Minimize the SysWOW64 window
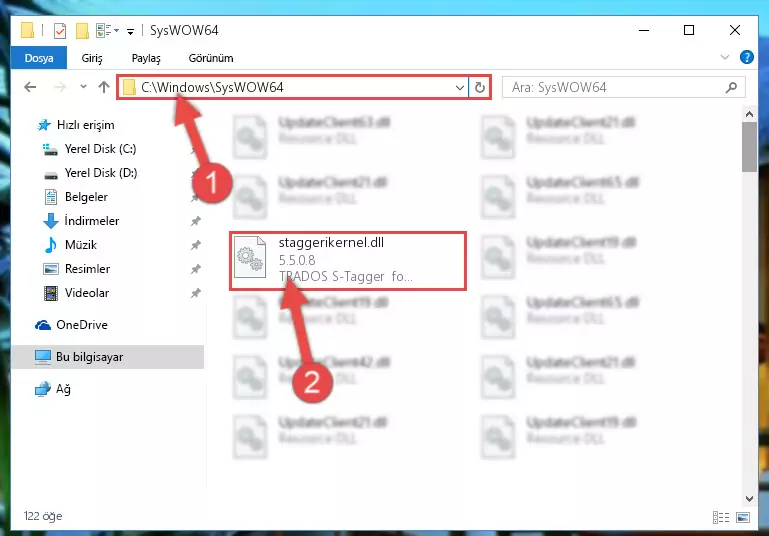 pyautogui.click(x=644, y=30)
